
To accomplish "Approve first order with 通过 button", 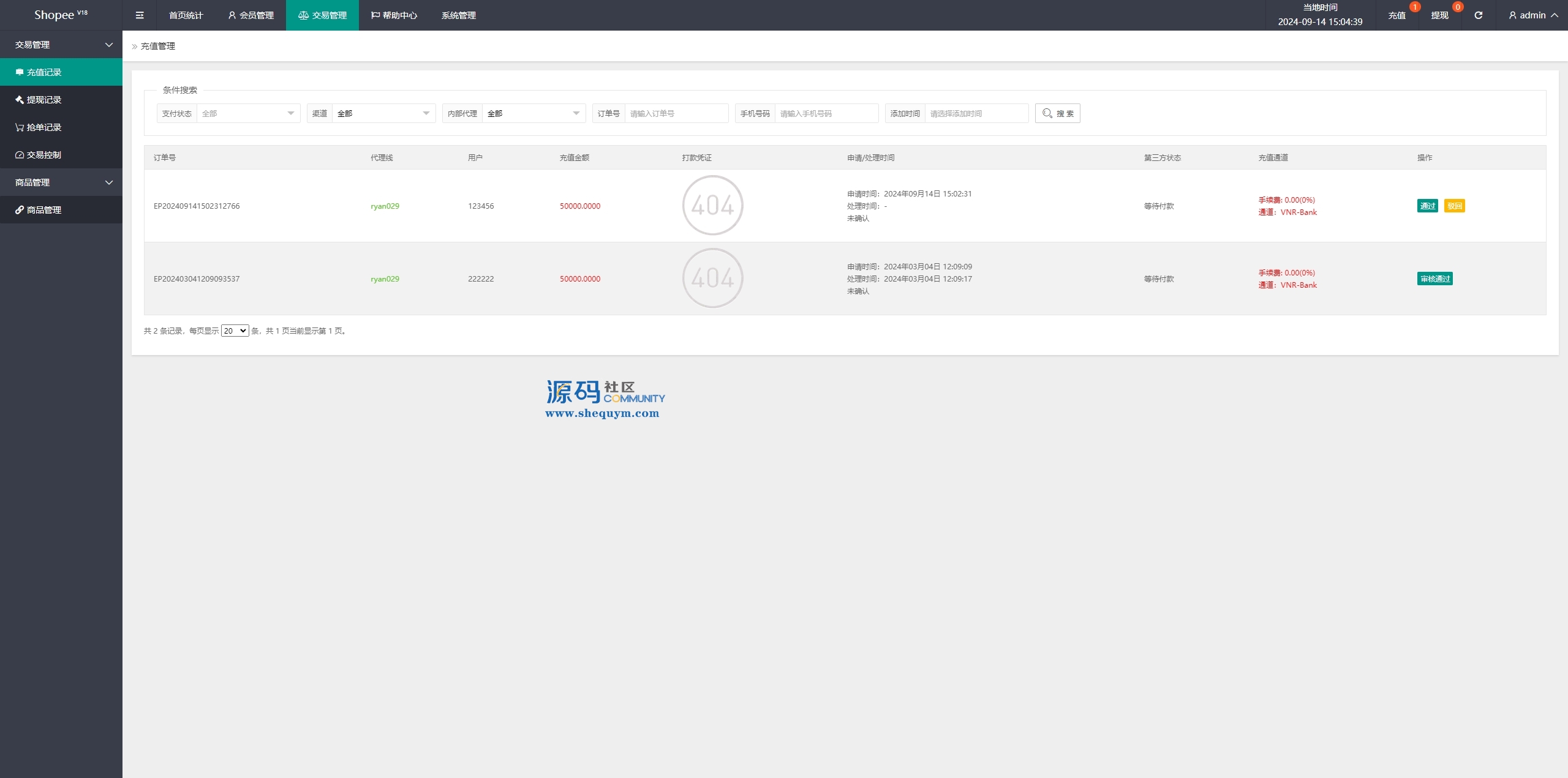I will click(1427, 206).
